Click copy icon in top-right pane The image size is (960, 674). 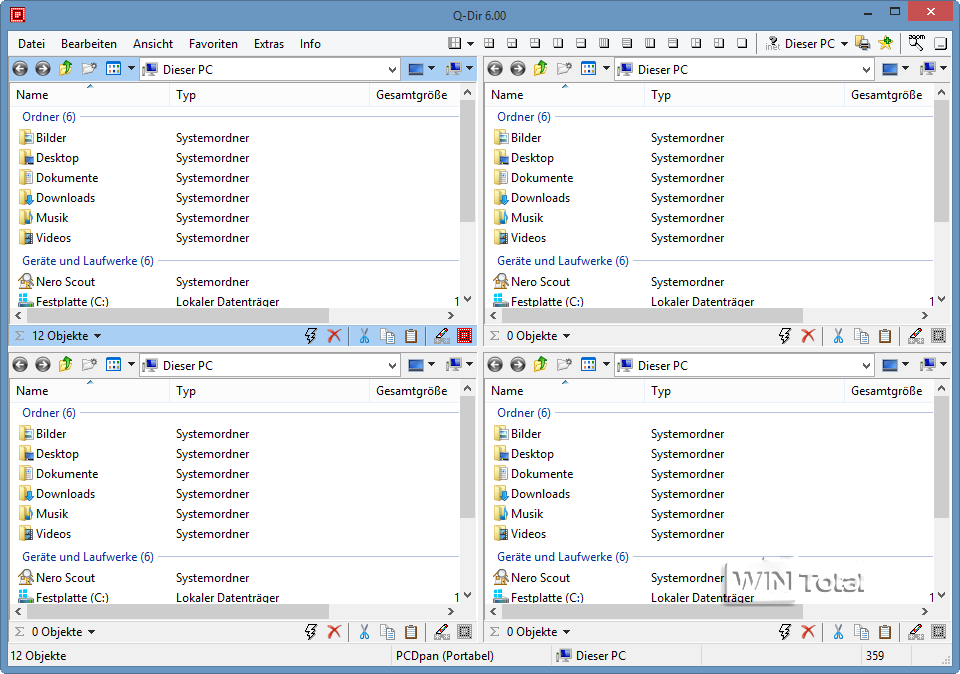click(x=862, y=335)
